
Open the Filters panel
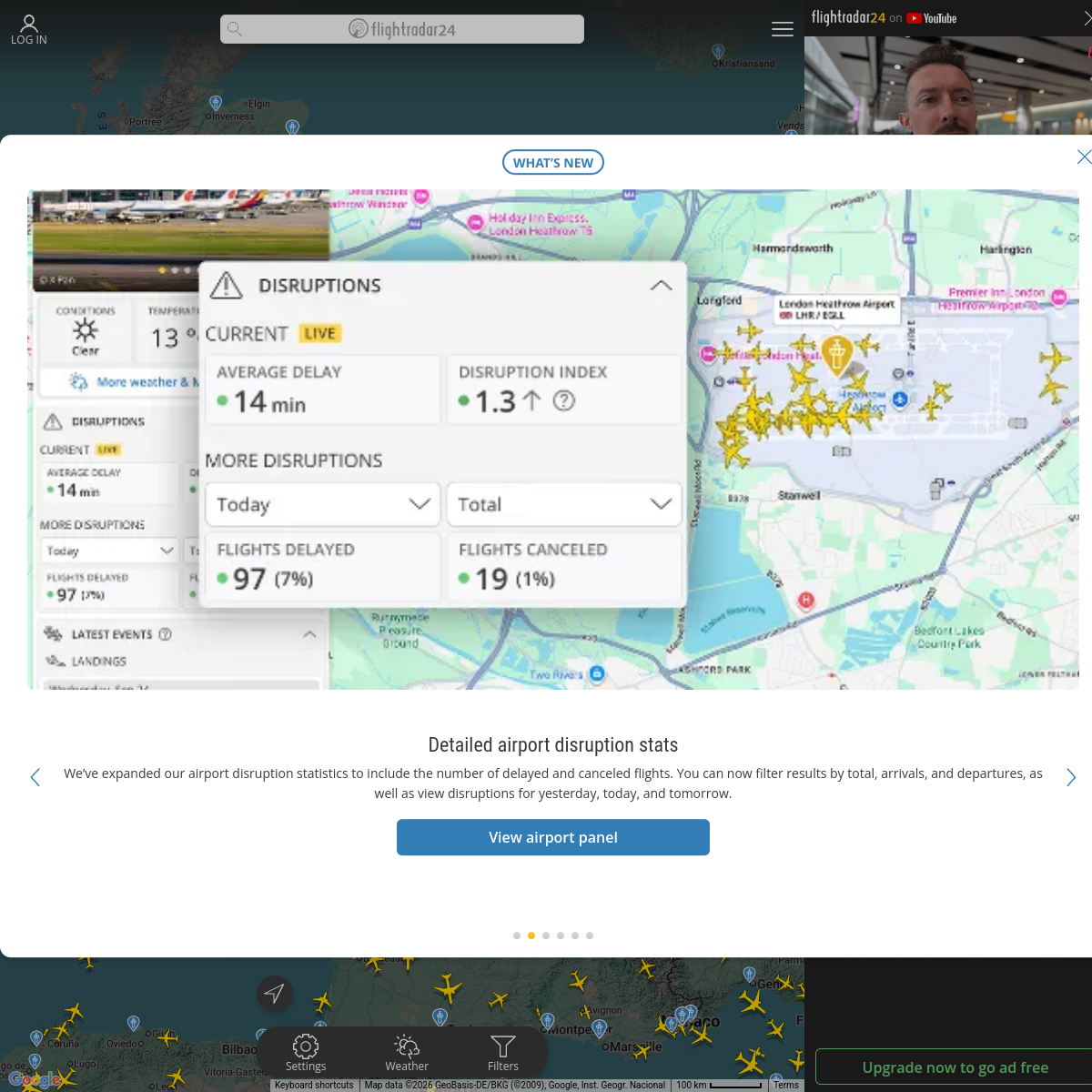click(x=502, y=1053)
